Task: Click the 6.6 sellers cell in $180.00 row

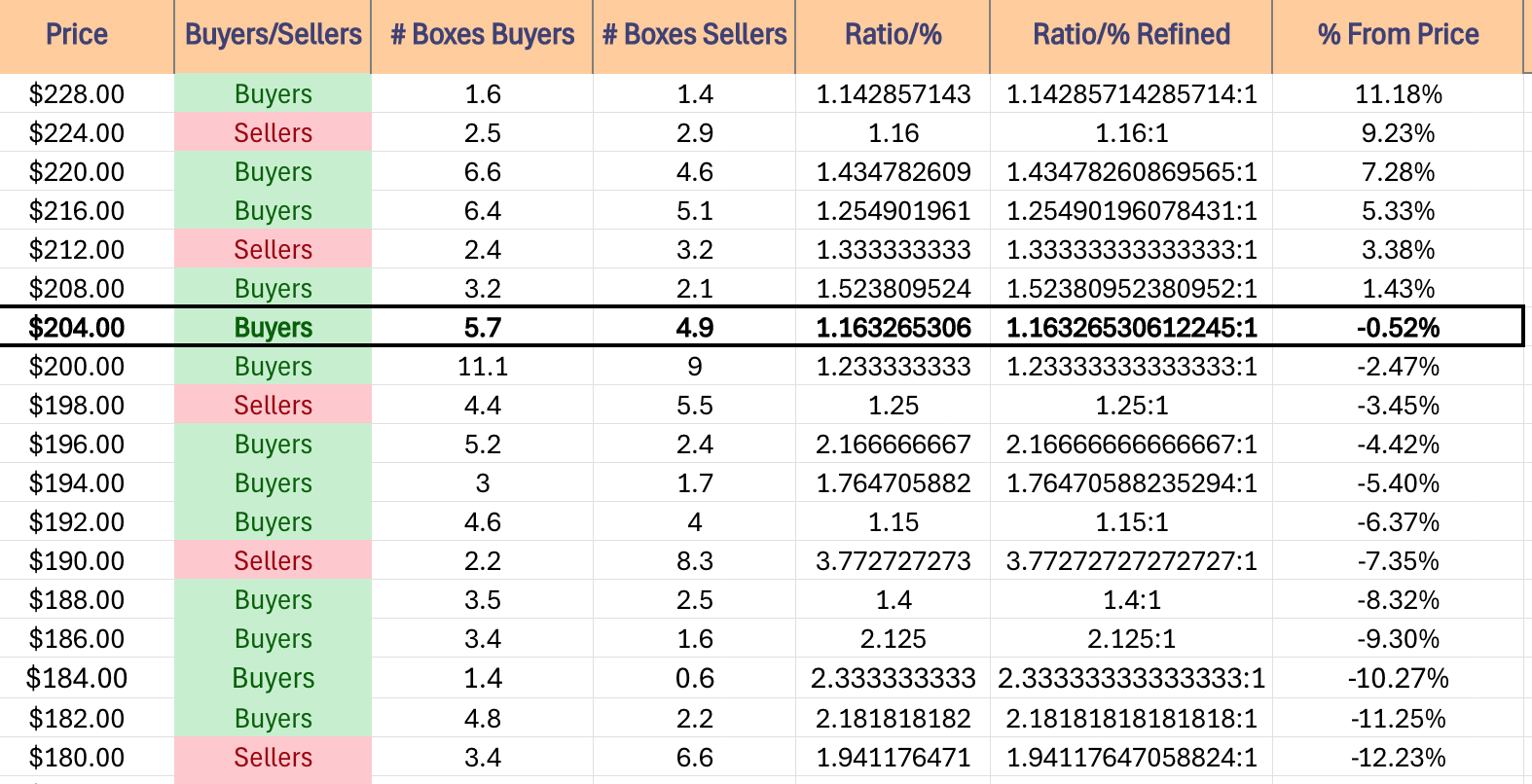Action: (694, 758)
